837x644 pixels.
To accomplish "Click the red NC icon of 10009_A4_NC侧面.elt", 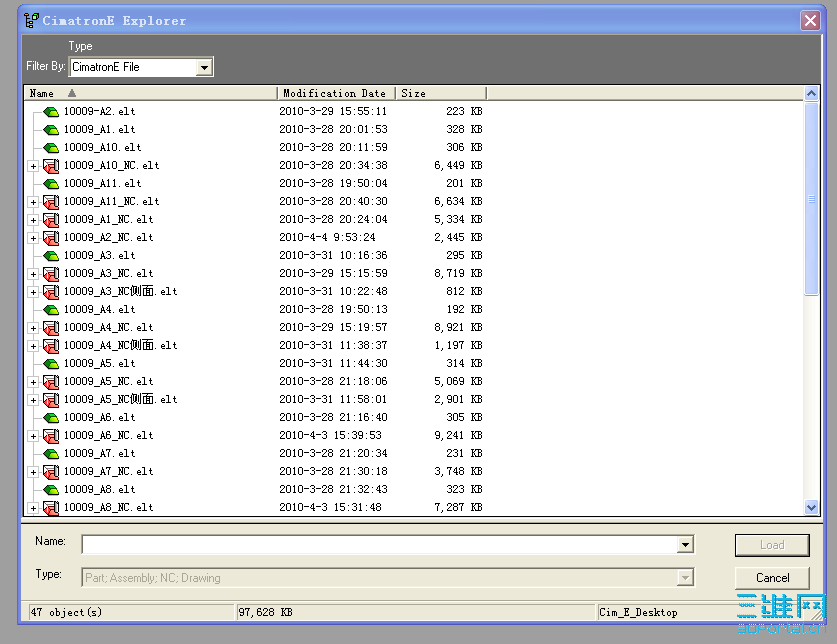I will [x=51, y=346].
